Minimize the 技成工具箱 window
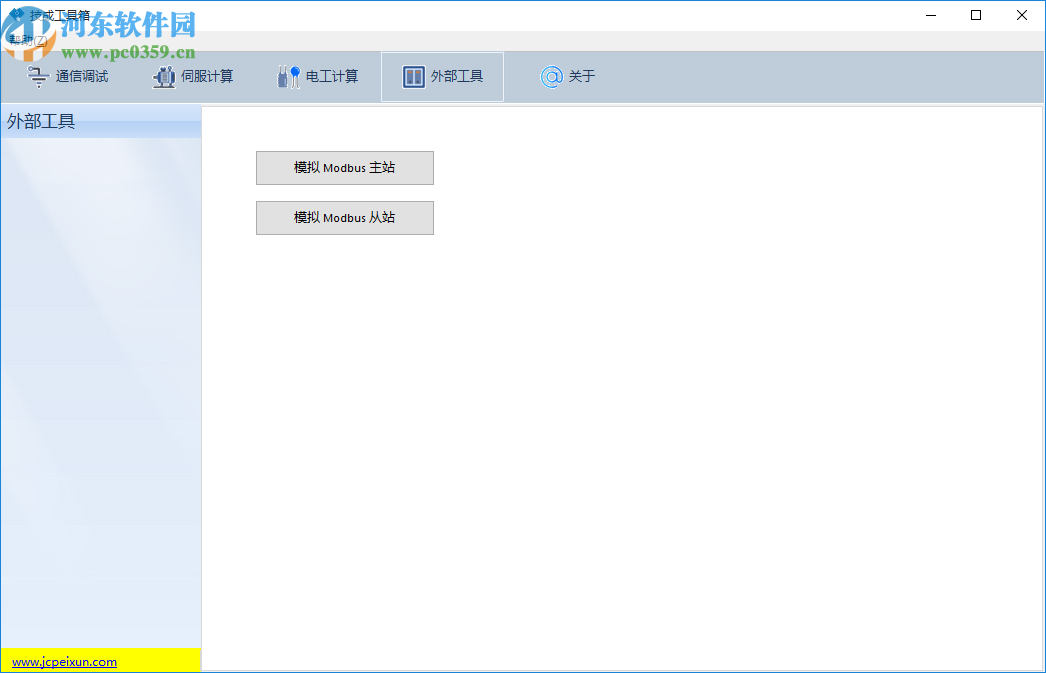1046x673 pixels. click(x=931, y=15)
